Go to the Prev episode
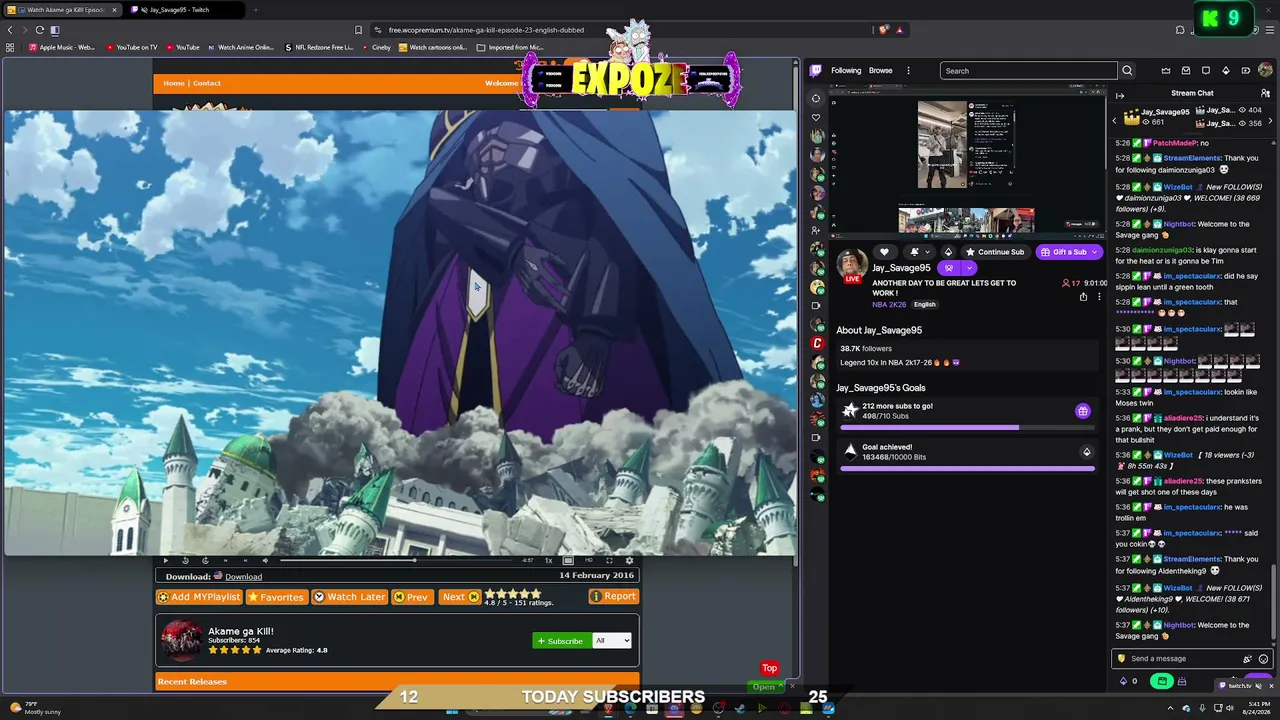This screenshot has height=720, width=1280. coord(411,597)
